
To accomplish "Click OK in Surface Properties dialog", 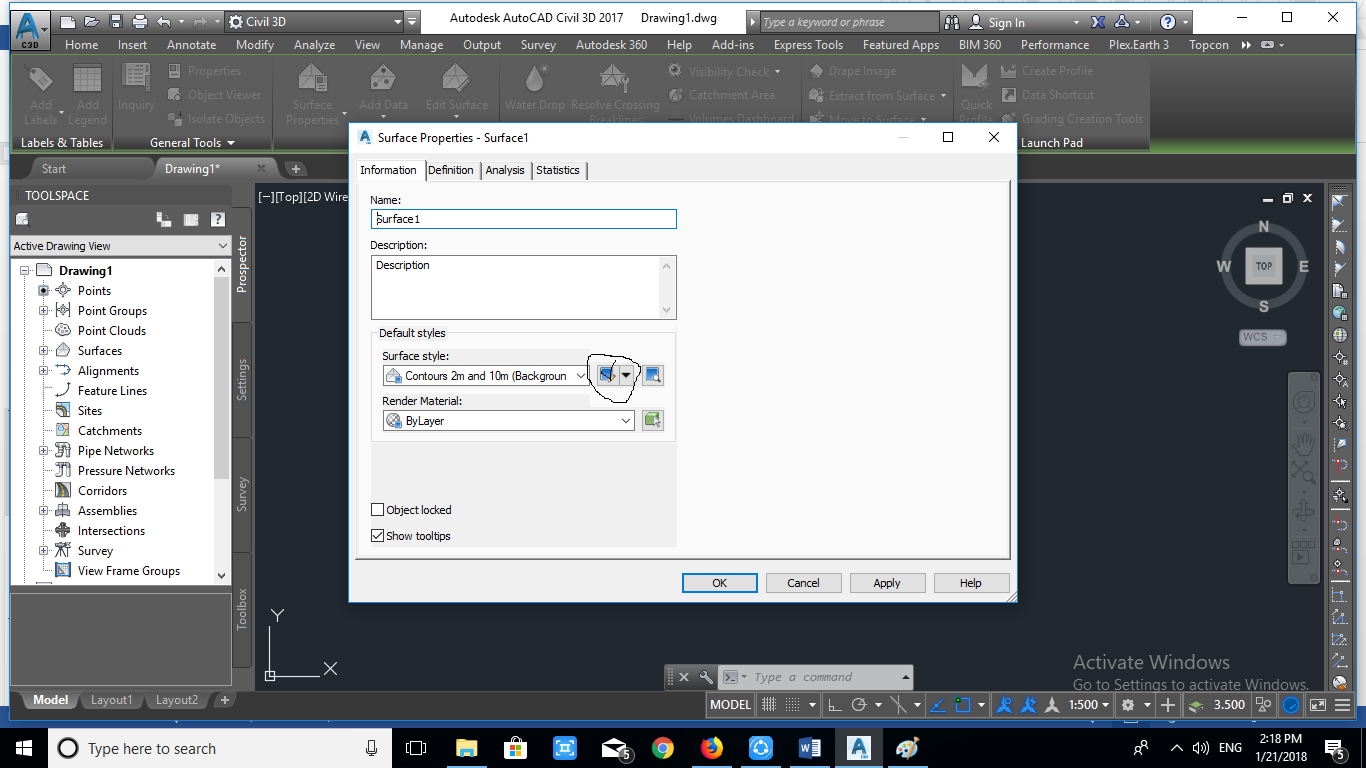I will 720,583.
